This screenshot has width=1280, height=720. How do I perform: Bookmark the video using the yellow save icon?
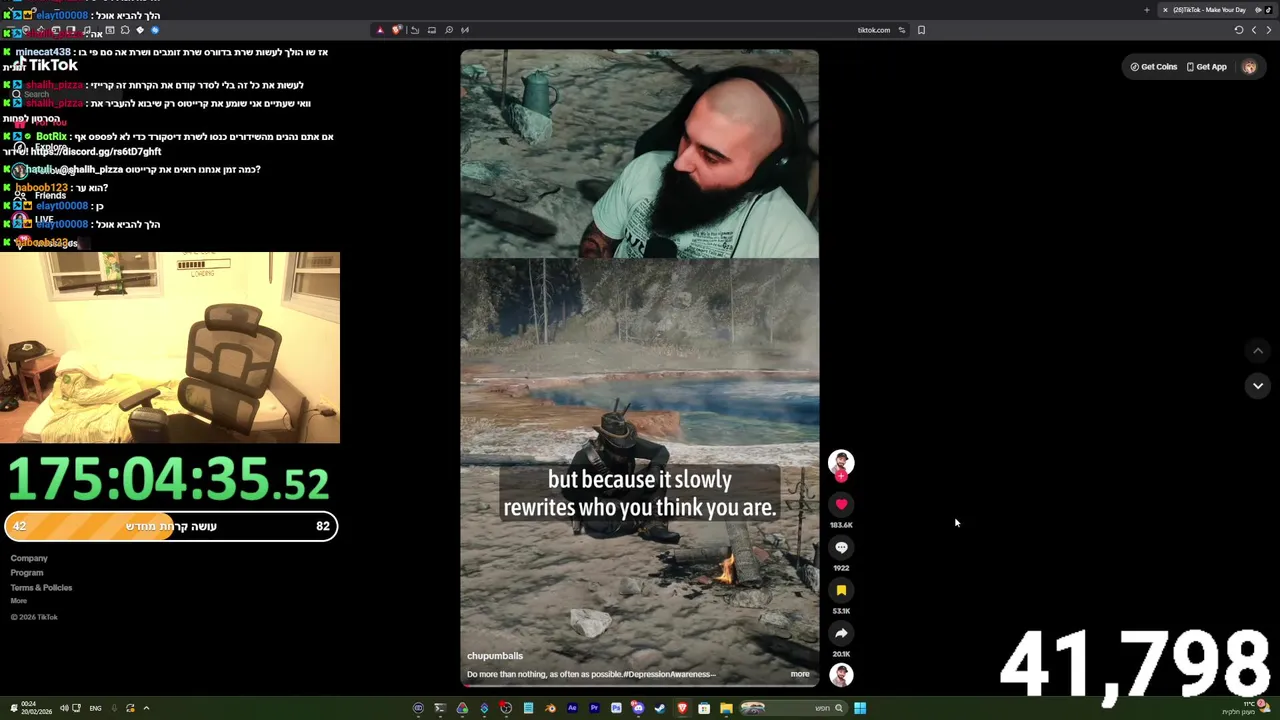click(x=841, y=591)
